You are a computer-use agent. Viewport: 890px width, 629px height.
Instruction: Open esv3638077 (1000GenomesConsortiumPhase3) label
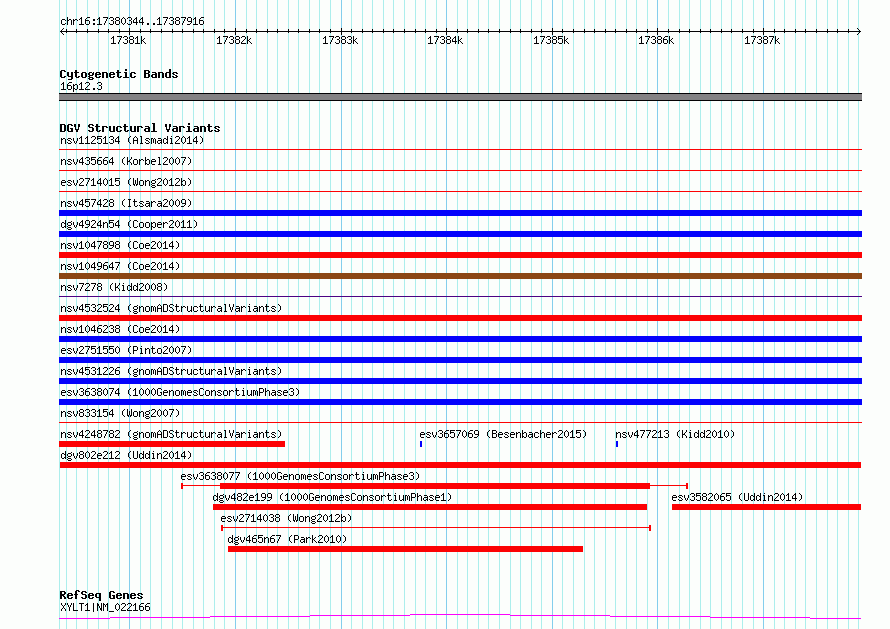pyautogui.click(x=300, y=476)
